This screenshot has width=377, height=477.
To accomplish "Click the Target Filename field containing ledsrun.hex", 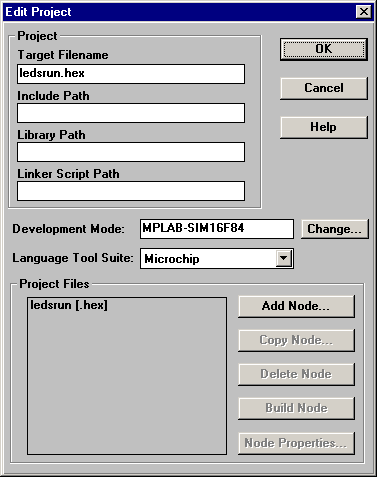I will point(131,74).
